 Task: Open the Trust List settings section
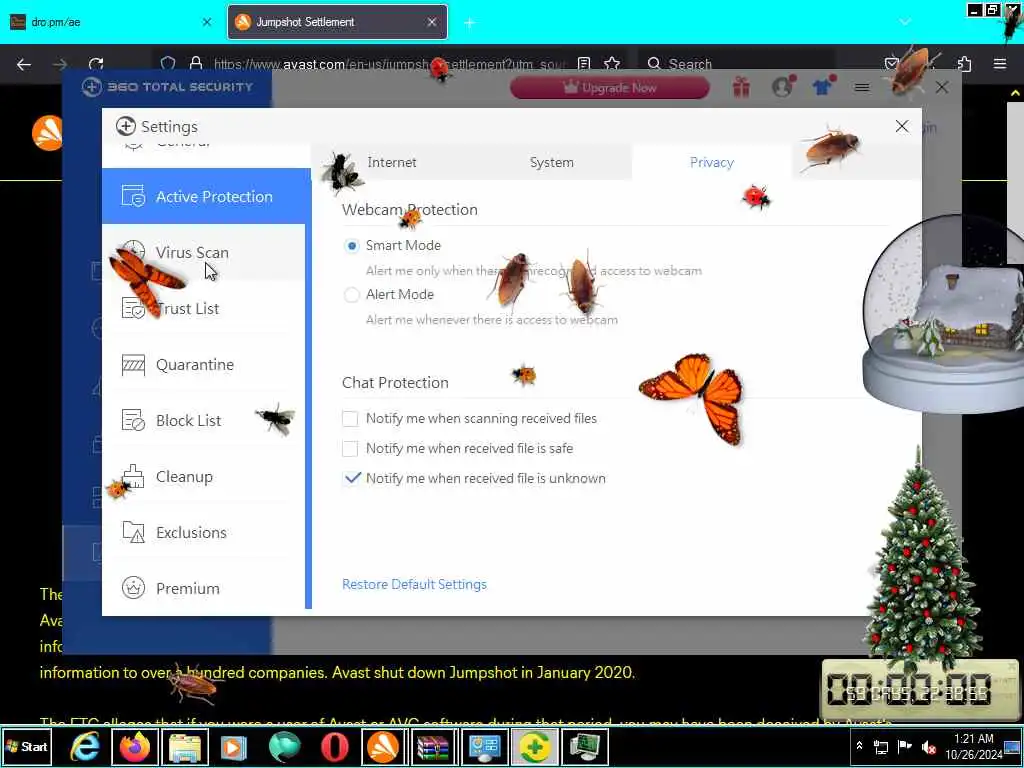(203, 308)
